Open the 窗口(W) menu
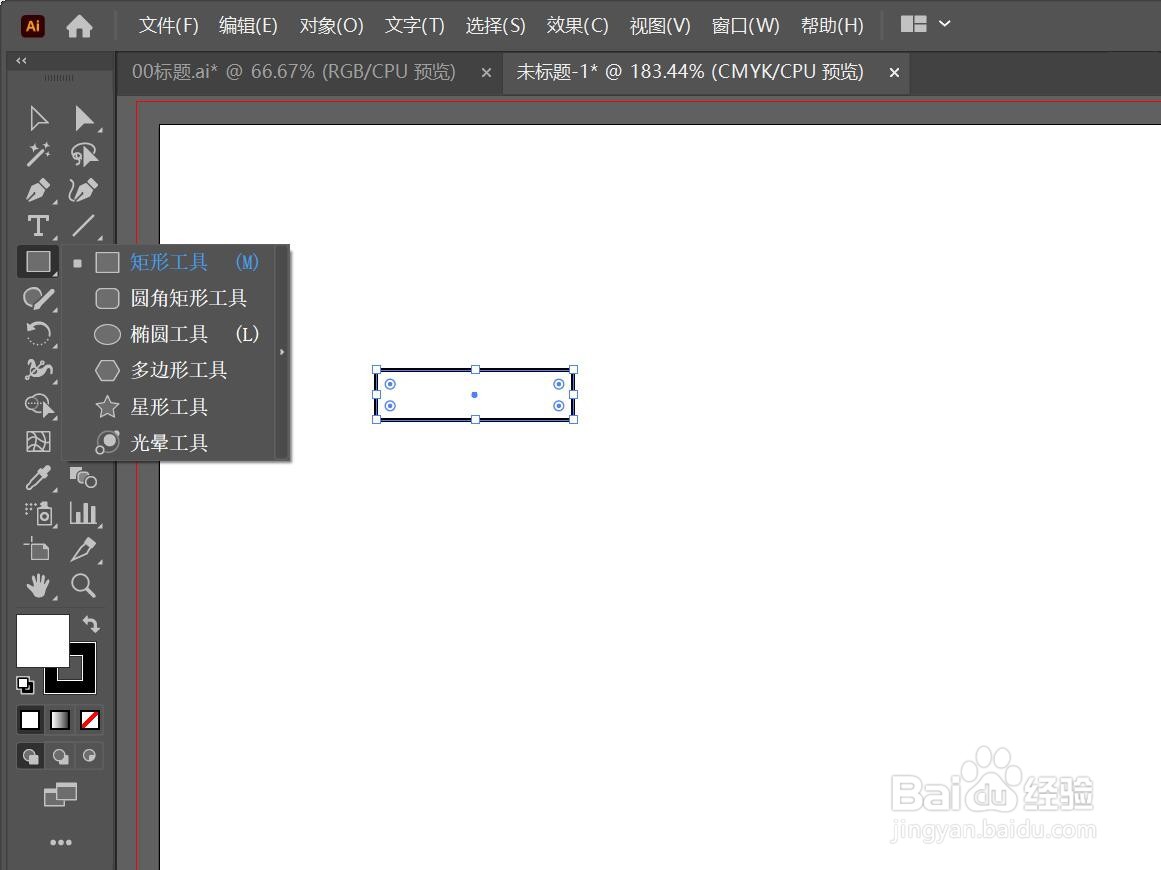The height and width of the screenshot is (870, 1161). pyautogui.click(x=746, y=26)
